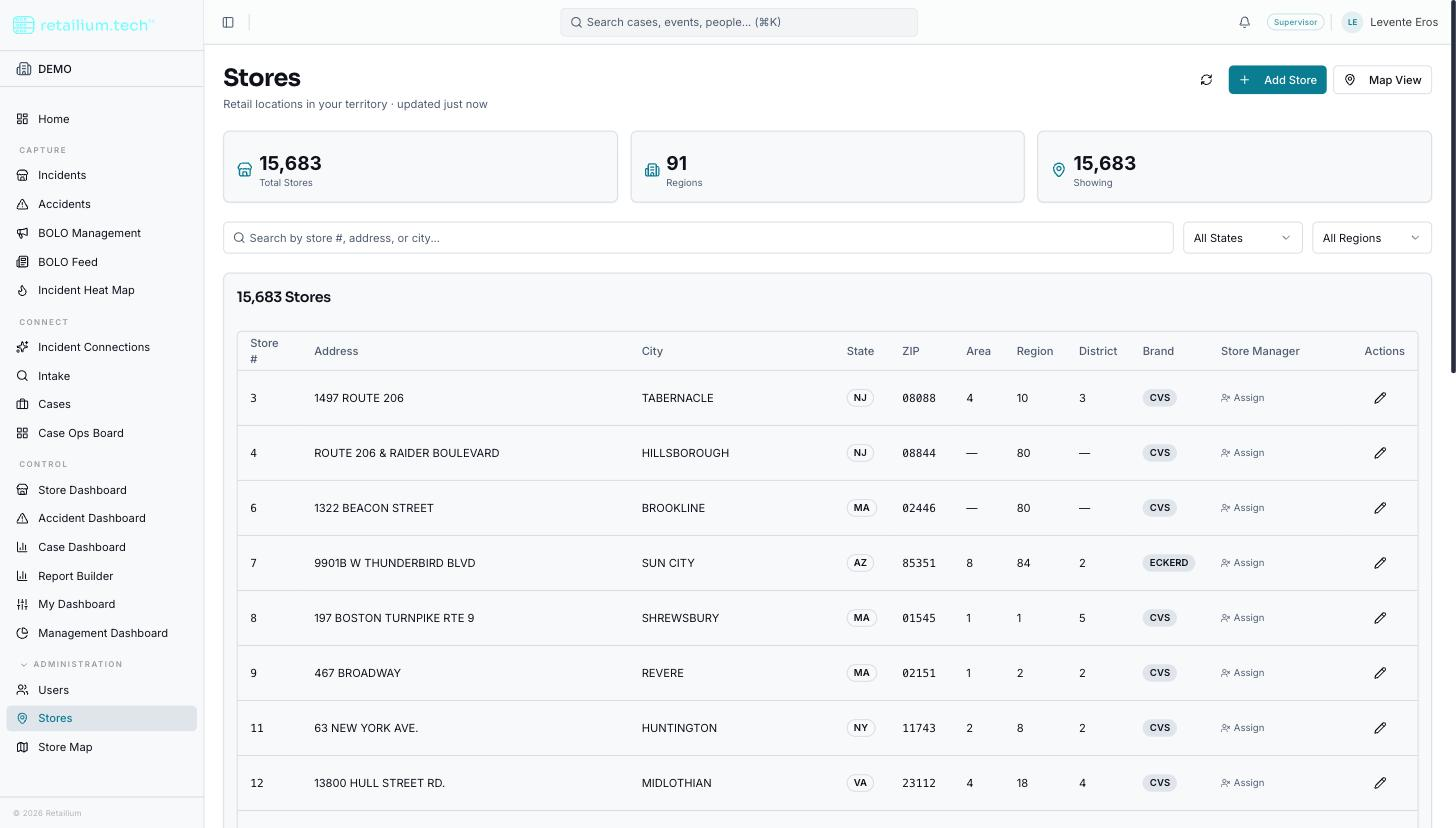The image size is (1456, 828).
Task: Click the Regions building icon
Action: tap(652, 170)
